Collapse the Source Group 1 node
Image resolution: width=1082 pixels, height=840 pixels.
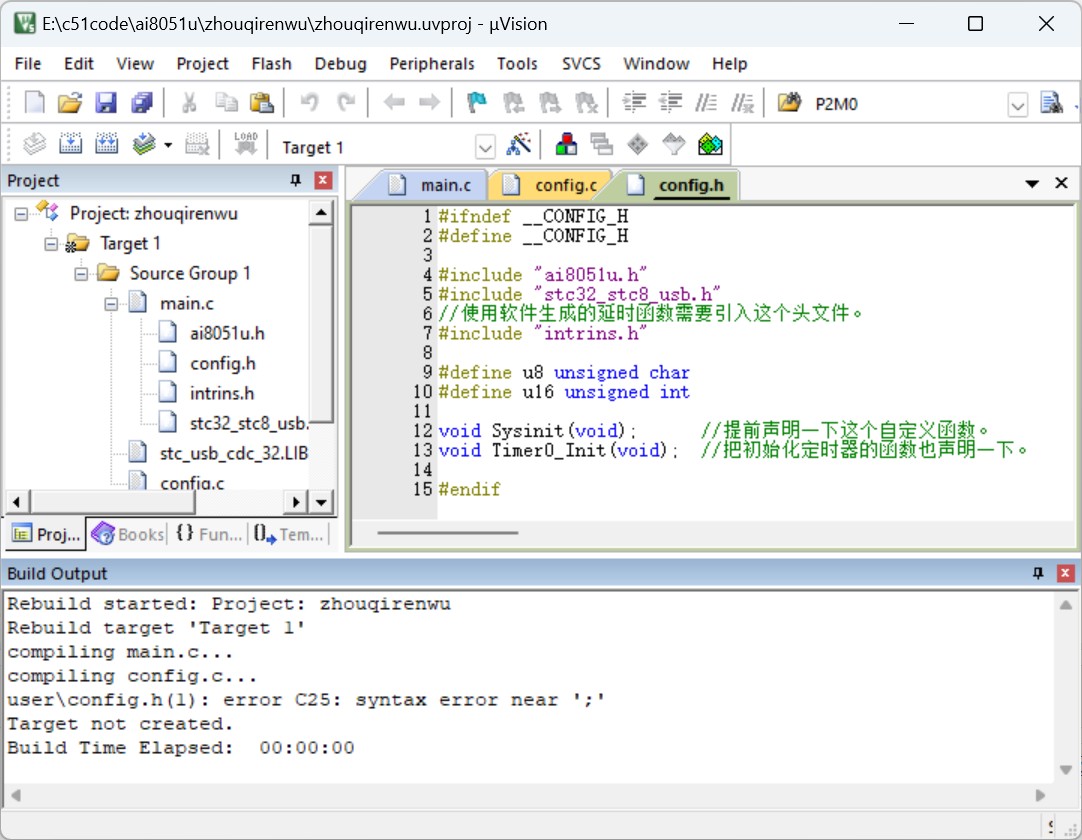[81, 274]
